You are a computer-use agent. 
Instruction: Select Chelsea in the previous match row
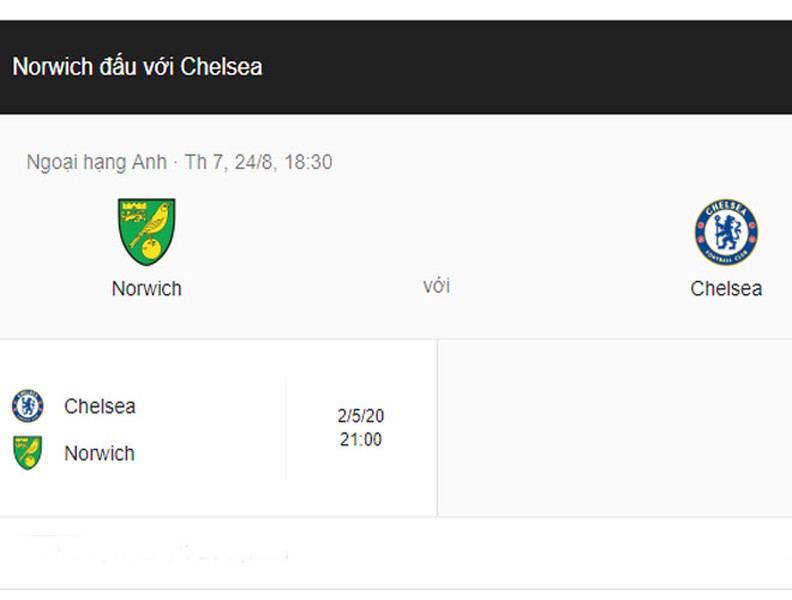[100, 406]
